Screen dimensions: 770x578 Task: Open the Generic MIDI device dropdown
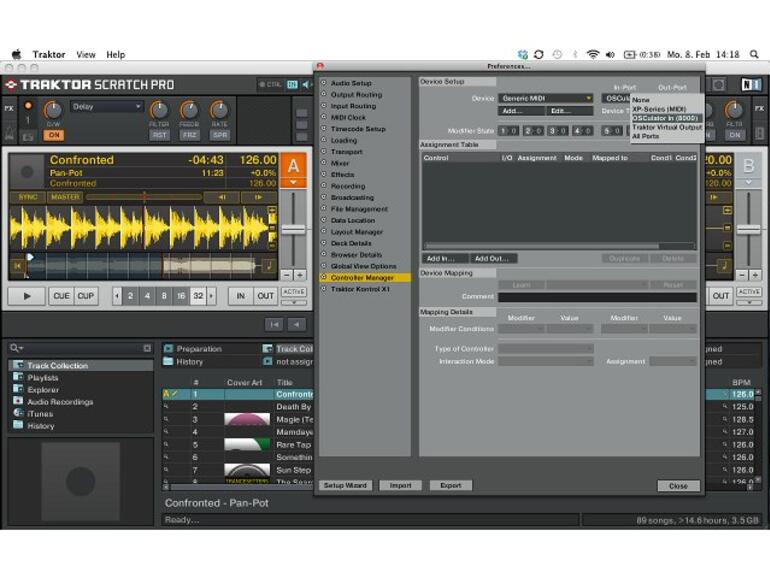pos(546,99)
